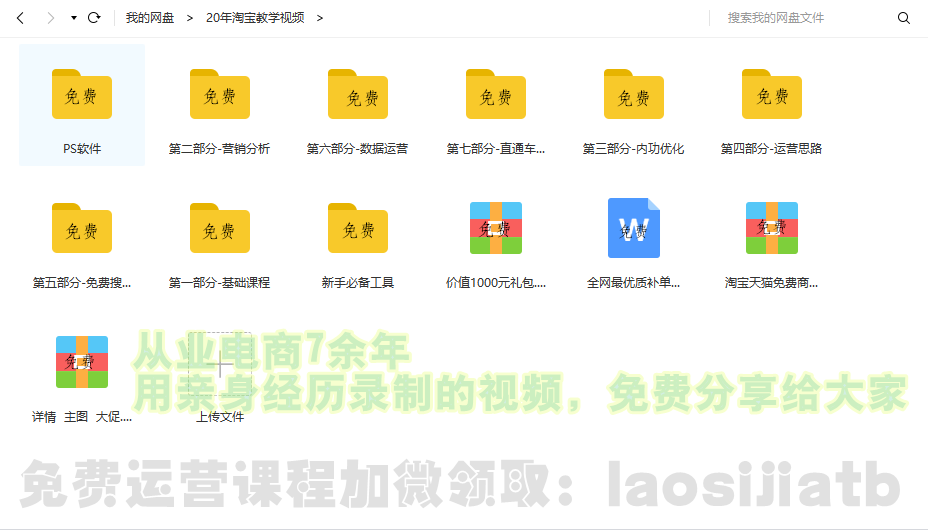Click the 新手必备工具 label
The height and width of the screenshot is (532, 928).
point(358,283)
